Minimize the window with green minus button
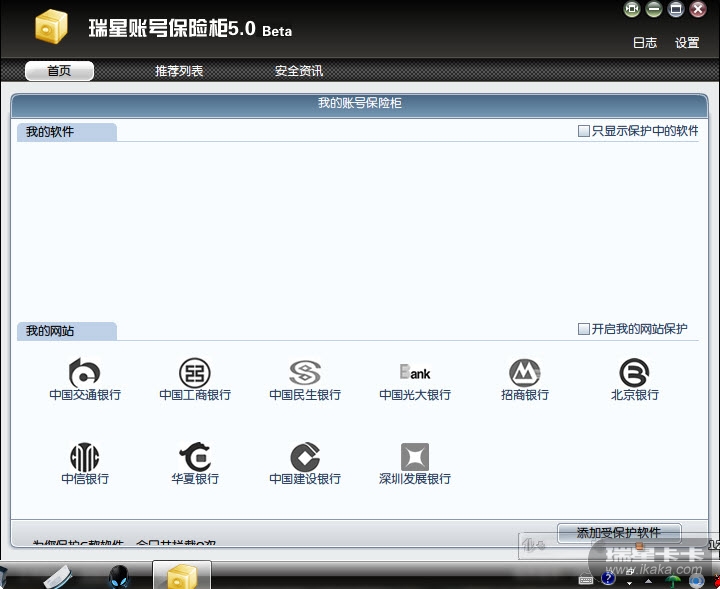 click(x=654, y=9)
